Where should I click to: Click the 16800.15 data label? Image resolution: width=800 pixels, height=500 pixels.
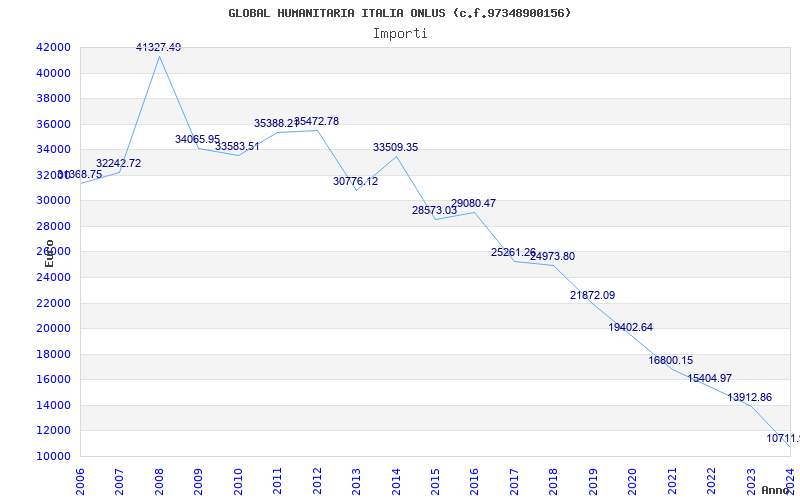click(x=671, y=360)
